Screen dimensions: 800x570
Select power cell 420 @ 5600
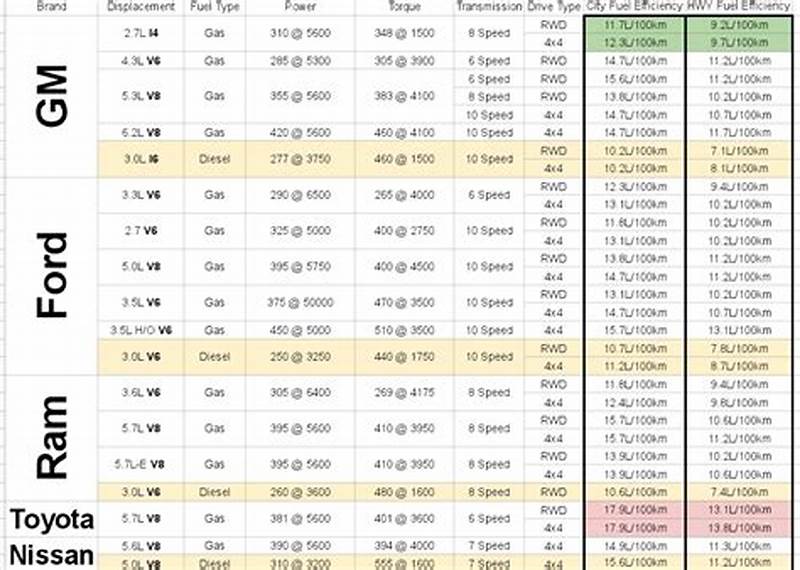pyautogui.click(x=301, y=133)
